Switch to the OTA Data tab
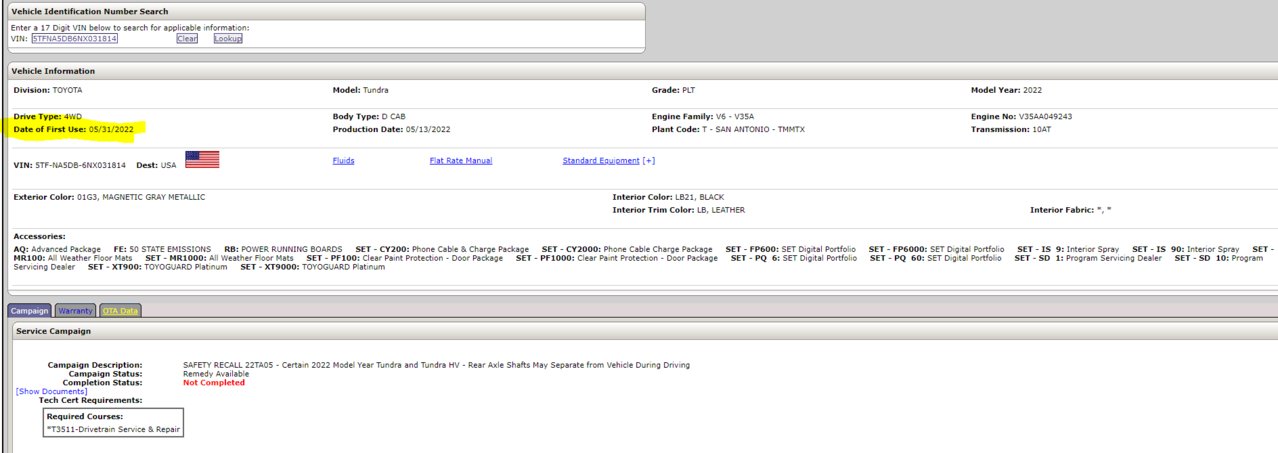 point(120,310)
